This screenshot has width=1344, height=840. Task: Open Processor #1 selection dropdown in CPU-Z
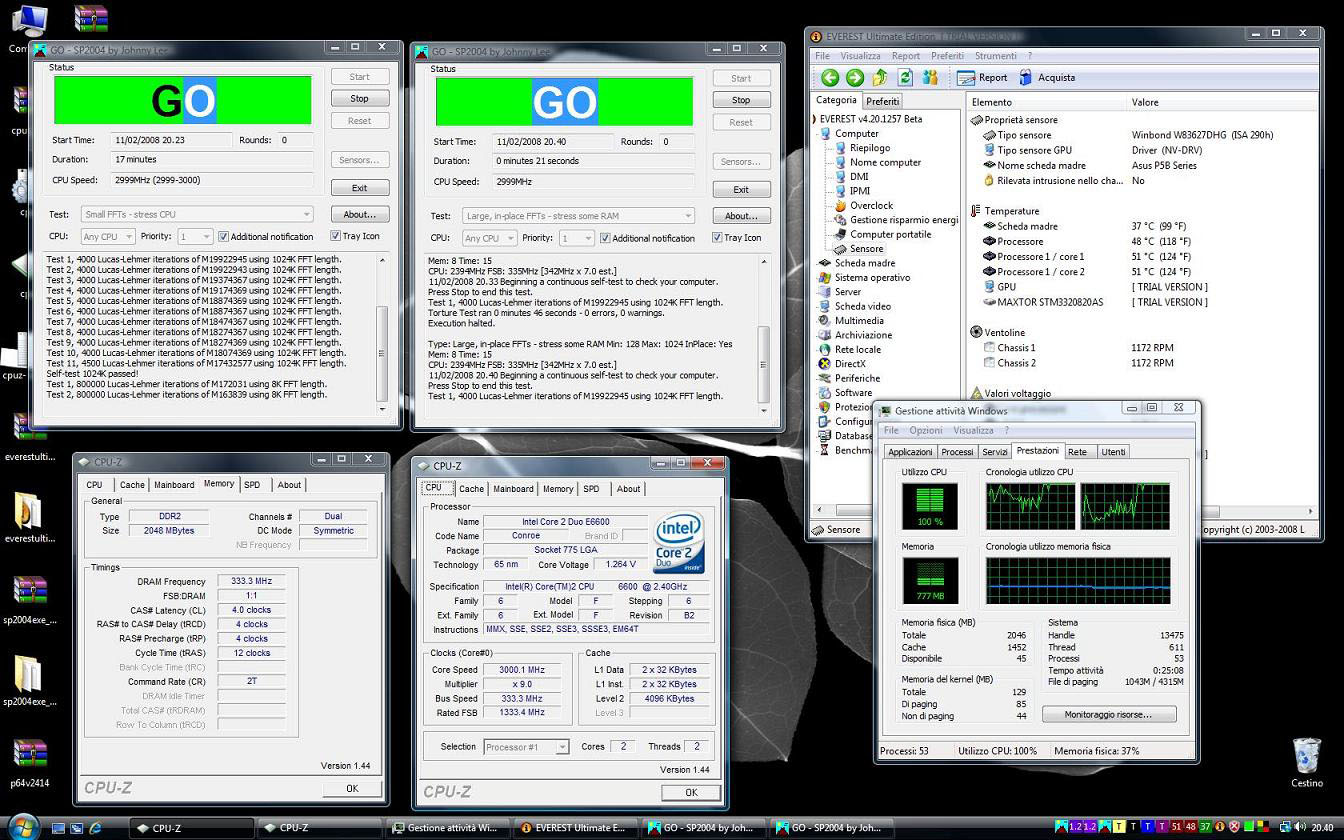tap(526, 747)
